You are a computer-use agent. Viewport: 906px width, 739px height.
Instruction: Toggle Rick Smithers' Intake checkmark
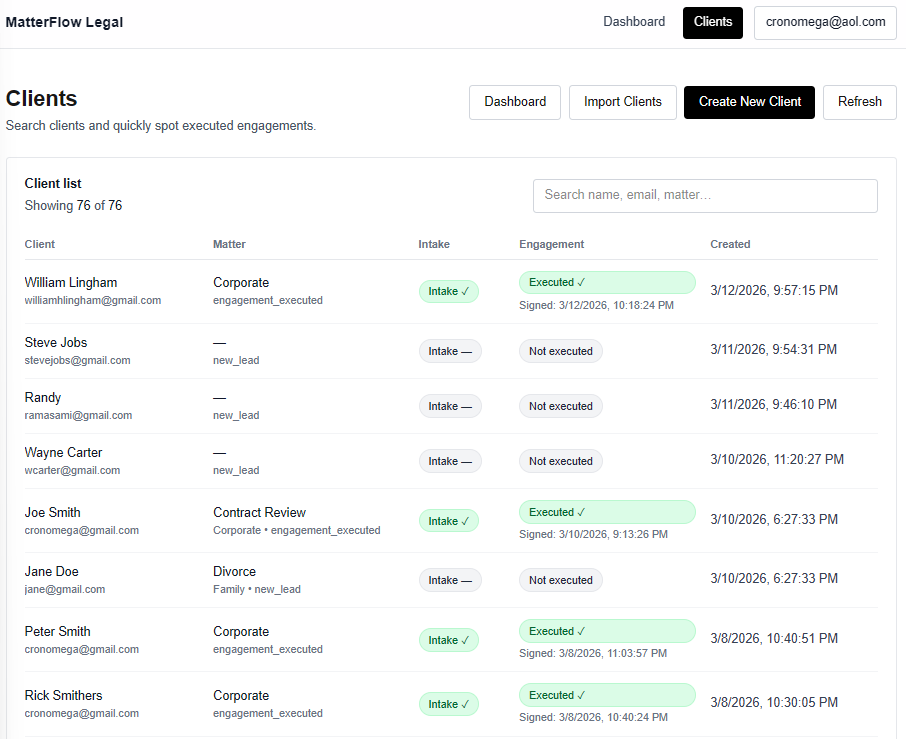pos(448,704)
